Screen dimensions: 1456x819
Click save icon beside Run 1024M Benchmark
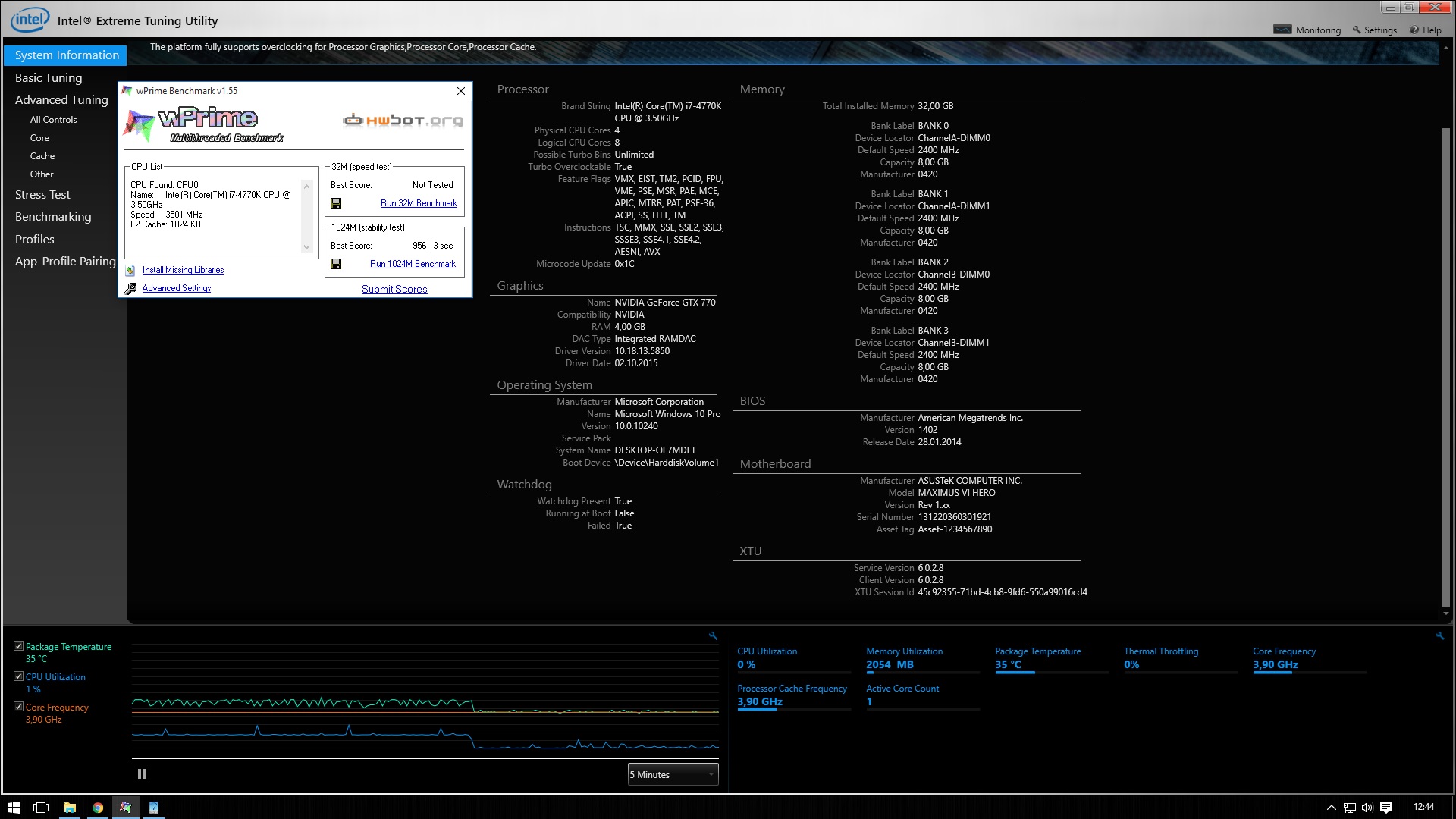[336, 264]
